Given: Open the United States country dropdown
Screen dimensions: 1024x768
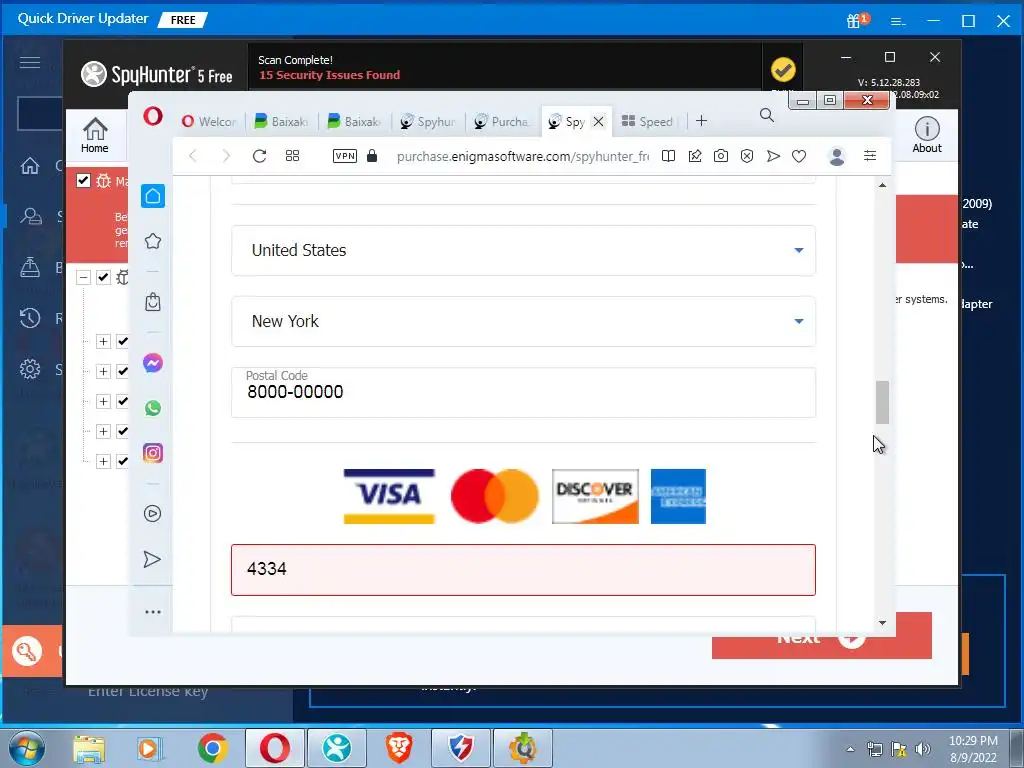Looking at the screenshot, I should [523, 250].
